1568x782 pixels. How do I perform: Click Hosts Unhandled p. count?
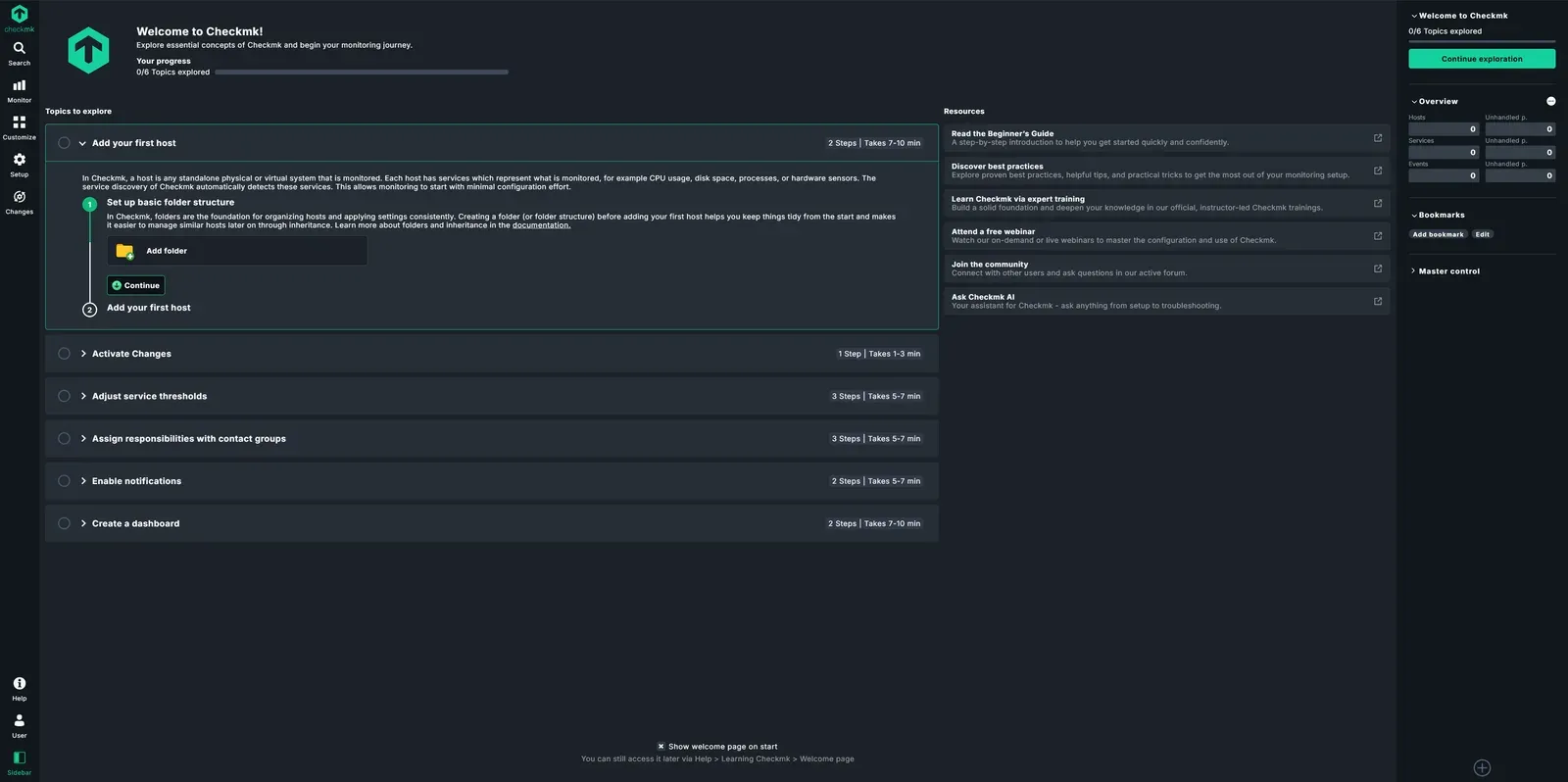coord(1520,129)
